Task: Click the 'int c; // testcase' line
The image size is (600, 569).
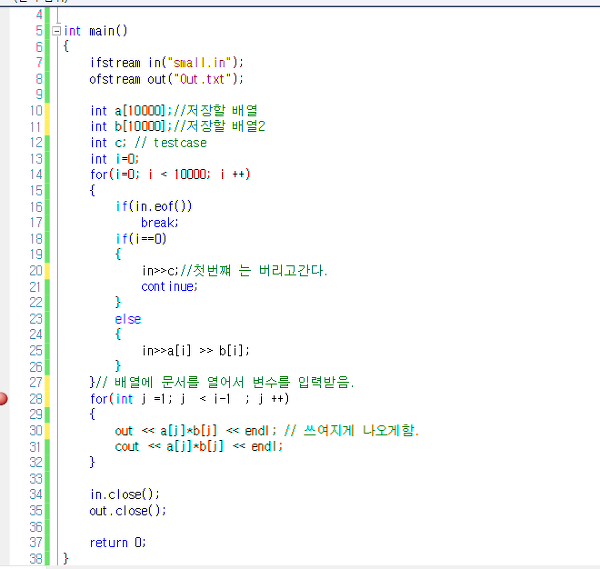Action: click(148, 143)
